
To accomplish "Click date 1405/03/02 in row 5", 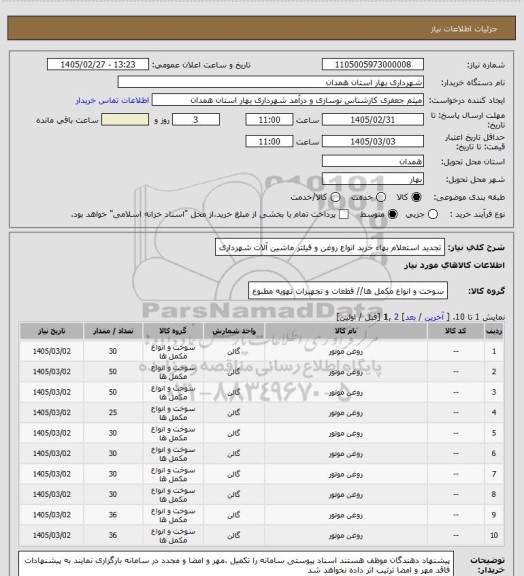I will pos(51,433).
